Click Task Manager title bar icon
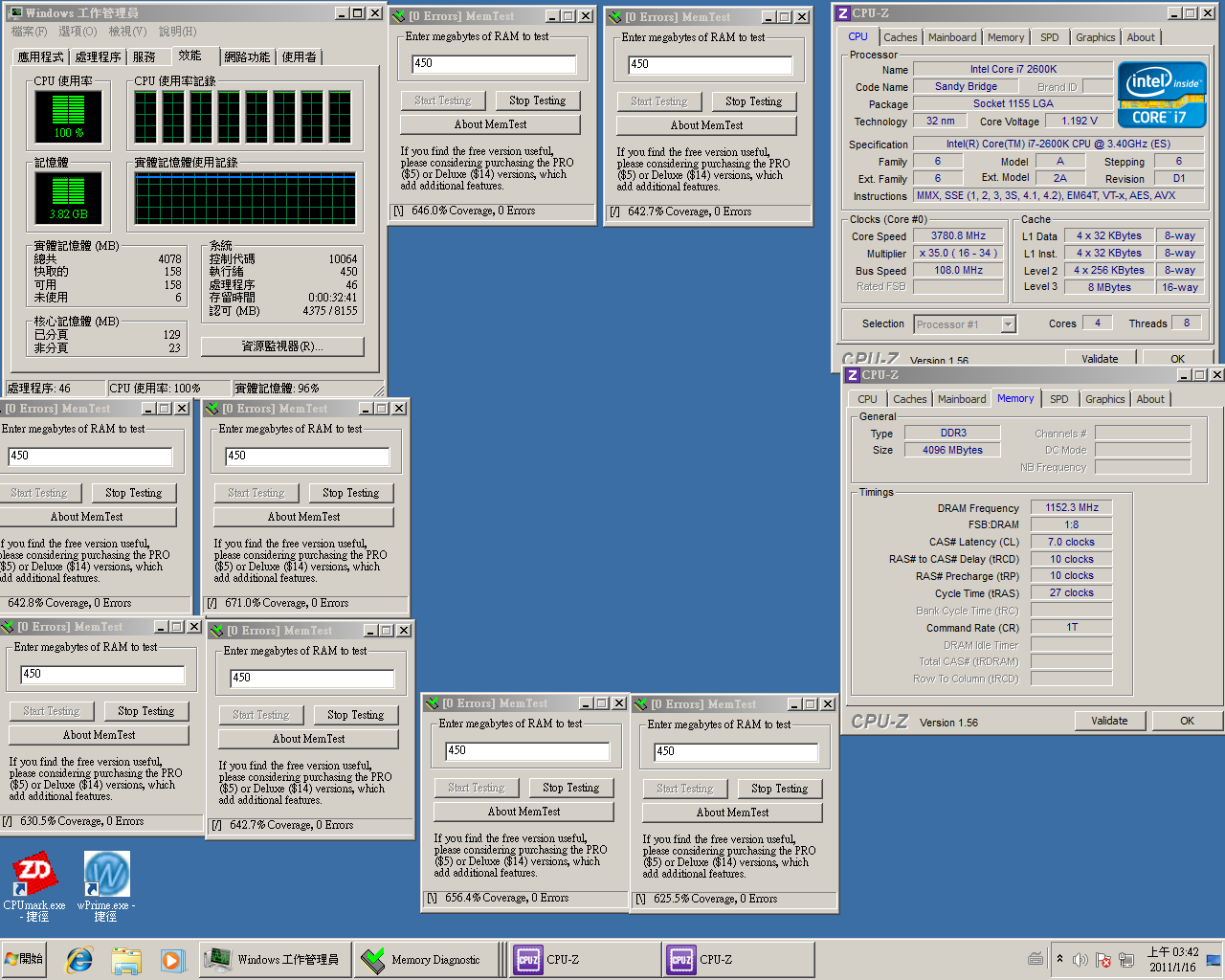The height and width of the screenshot is (980, 1225). click(14, 13)
